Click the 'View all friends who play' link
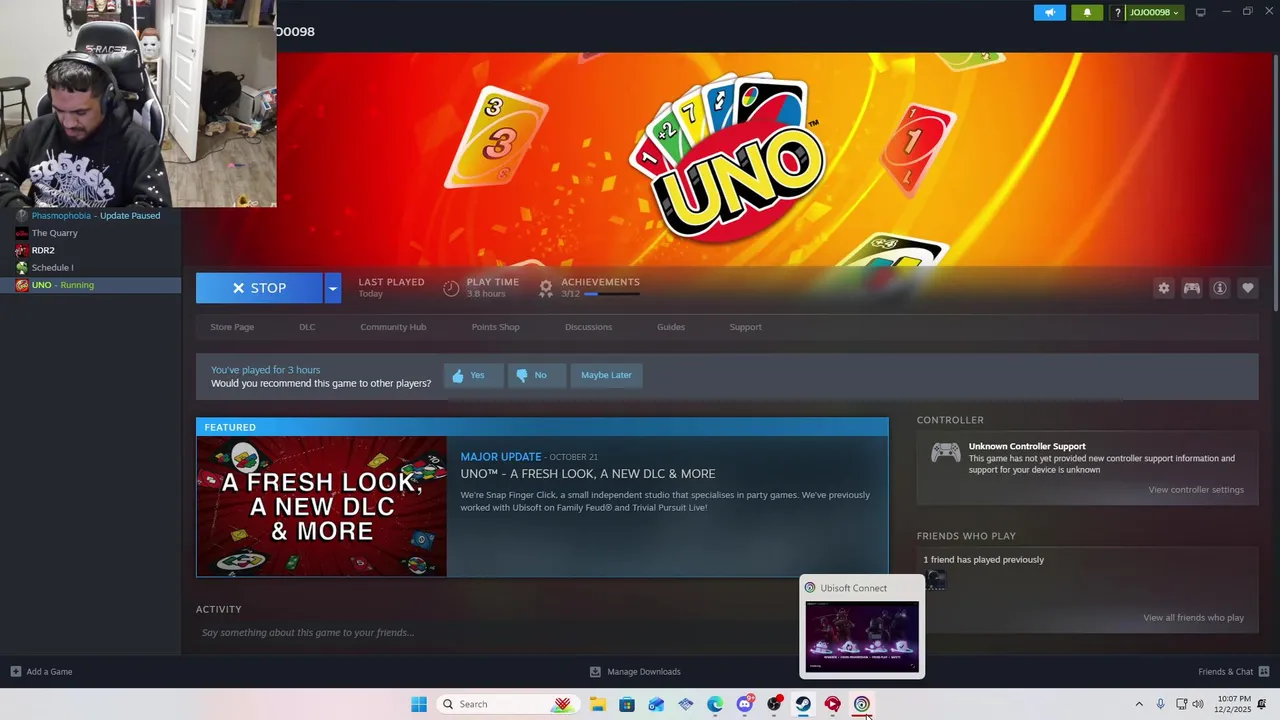 1193,618
